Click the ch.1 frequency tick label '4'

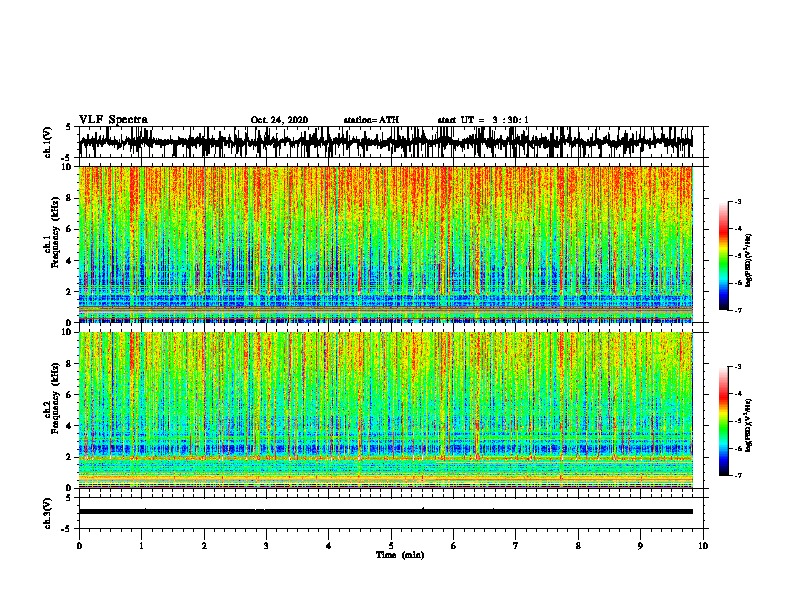pyautogui.click(x=69, y=261)
